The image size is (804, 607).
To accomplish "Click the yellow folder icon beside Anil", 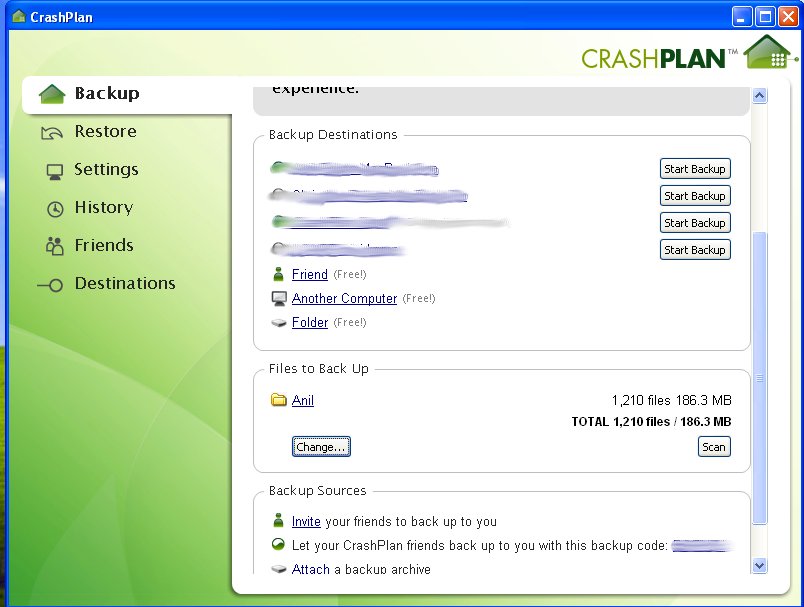I will (278, 399).
